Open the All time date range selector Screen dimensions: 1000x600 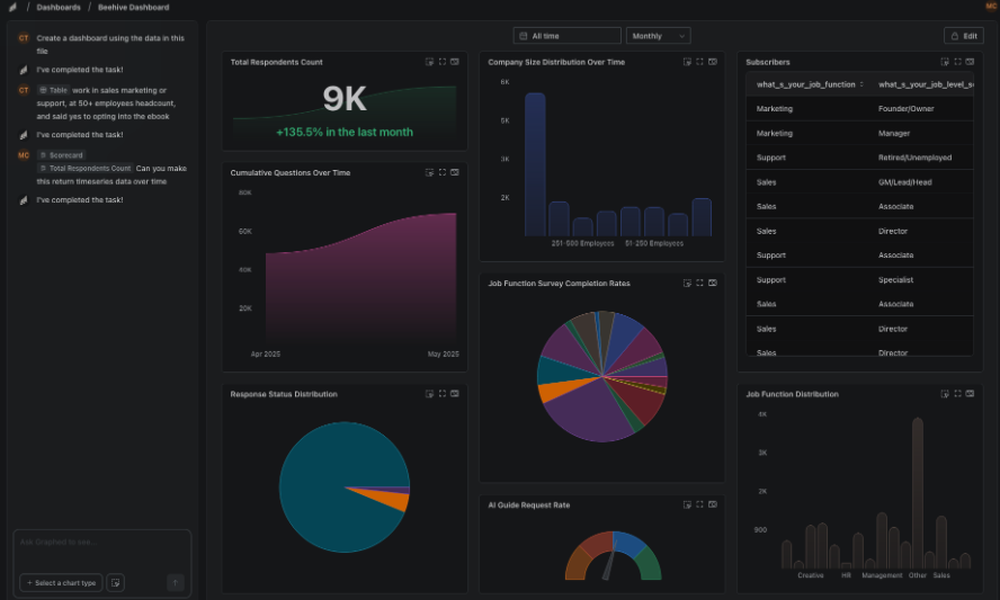point(566,35)
